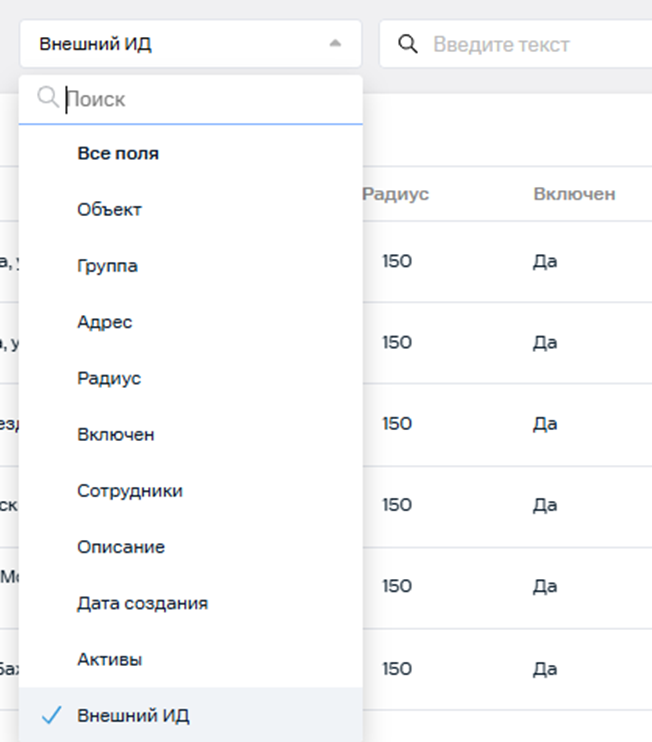Select "Все поля" from the dropdown list
Image resolution: width=652 pixels, height=742 pixels.
[x=118, y=154]
